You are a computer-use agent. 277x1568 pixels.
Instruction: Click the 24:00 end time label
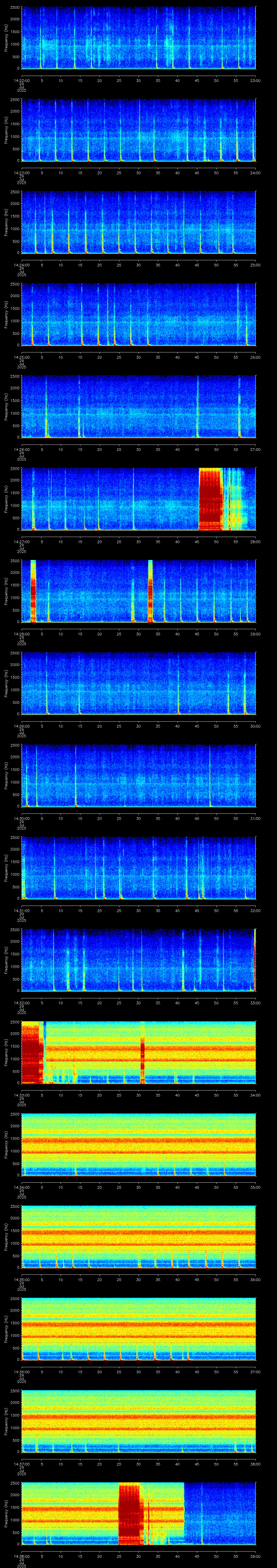(256, 173)
